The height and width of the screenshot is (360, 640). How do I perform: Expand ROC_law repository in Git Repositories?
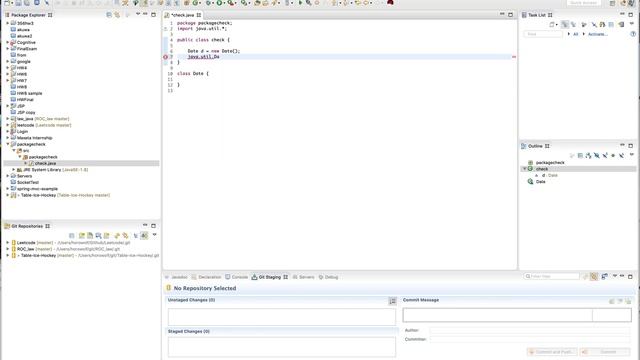coord(7,249)
